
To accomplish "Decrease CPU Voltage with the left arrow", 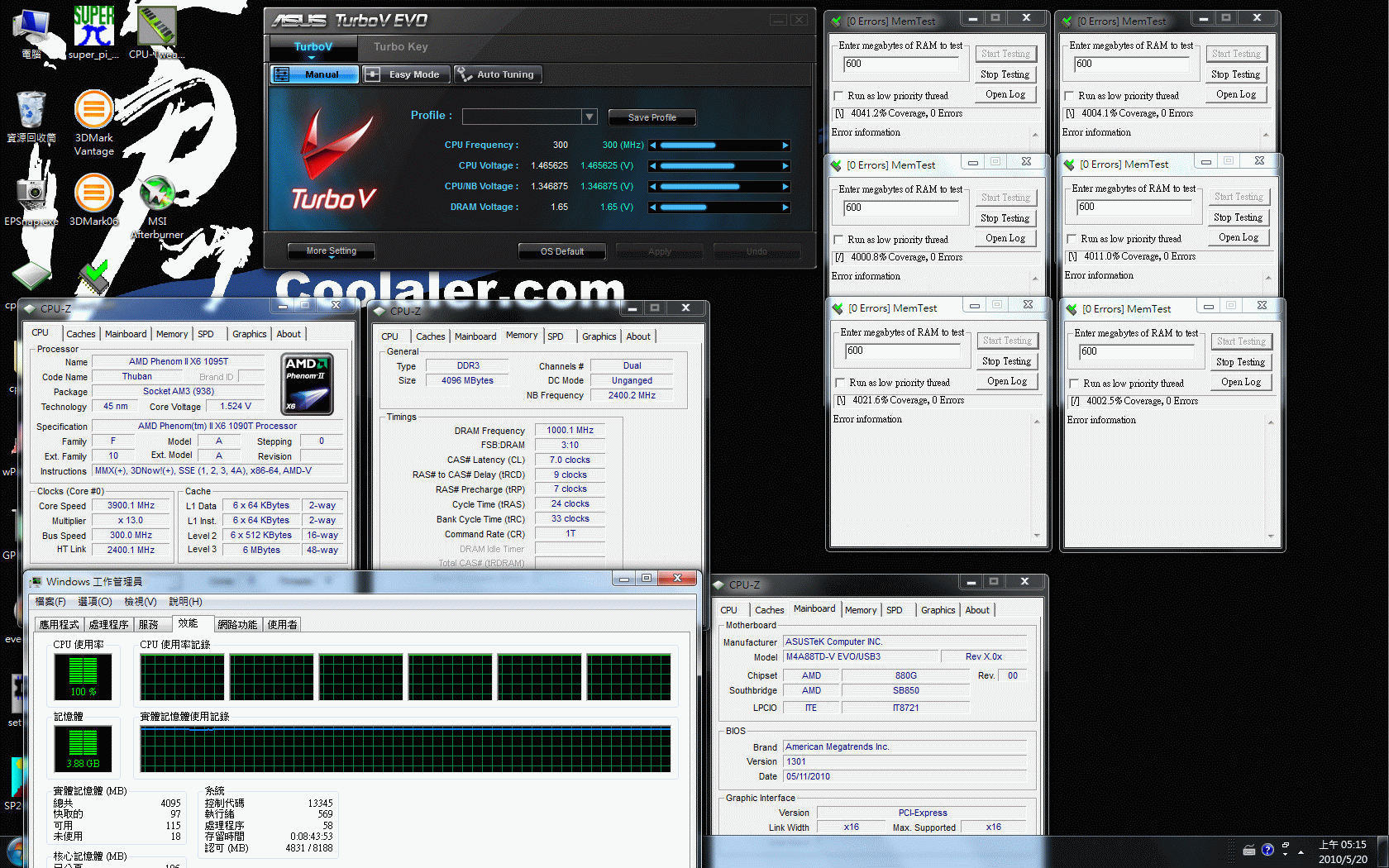I will coord(653,166).
